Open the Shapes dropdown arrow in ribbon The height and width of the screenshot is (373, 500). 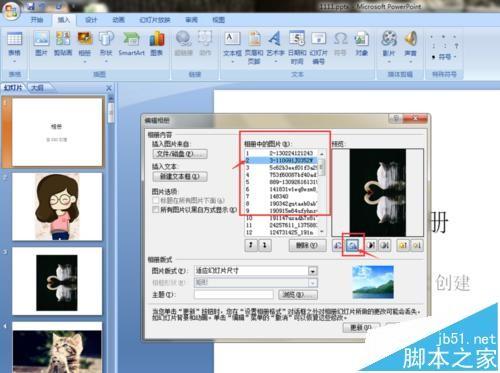coord(106,62)
